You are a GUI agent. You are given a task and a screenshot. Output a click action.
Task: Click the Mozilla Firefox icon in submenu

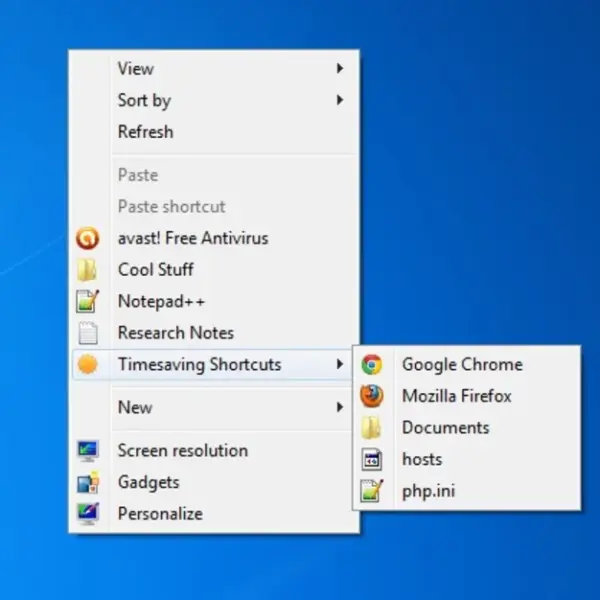372,396
